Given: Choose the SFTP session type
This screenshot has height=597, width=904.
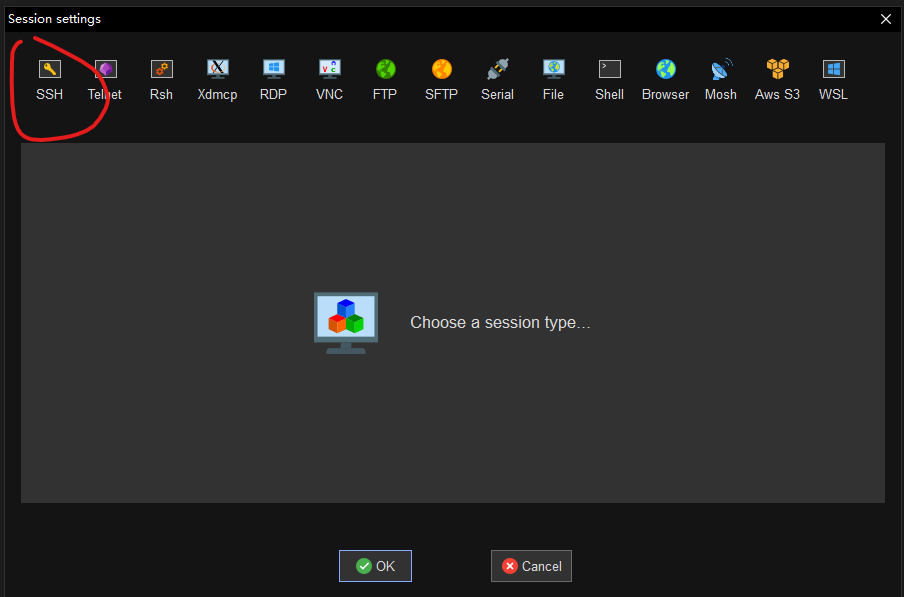Looking at the screenshot, I should tap(442, 80).
